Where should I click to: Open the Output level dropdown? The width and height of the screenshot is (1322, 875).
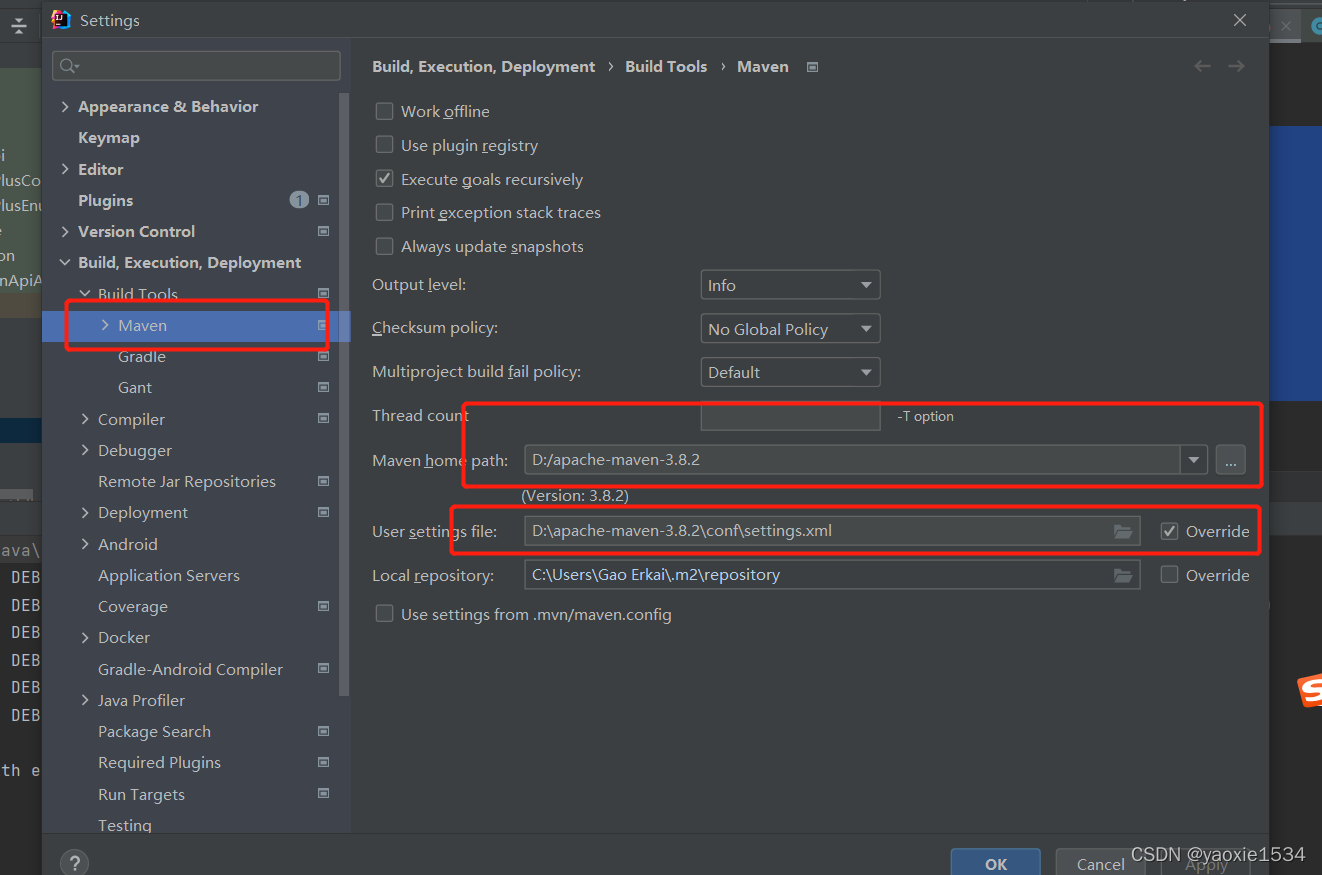tap(790, 285)
